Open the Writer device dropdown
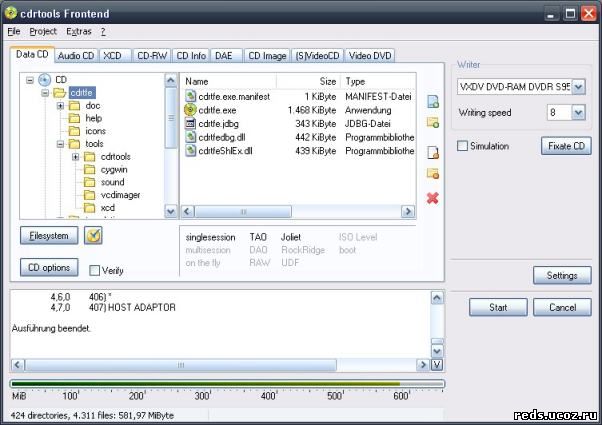The height and width of the screenshot is (425, 602). (x=579, y=87)
